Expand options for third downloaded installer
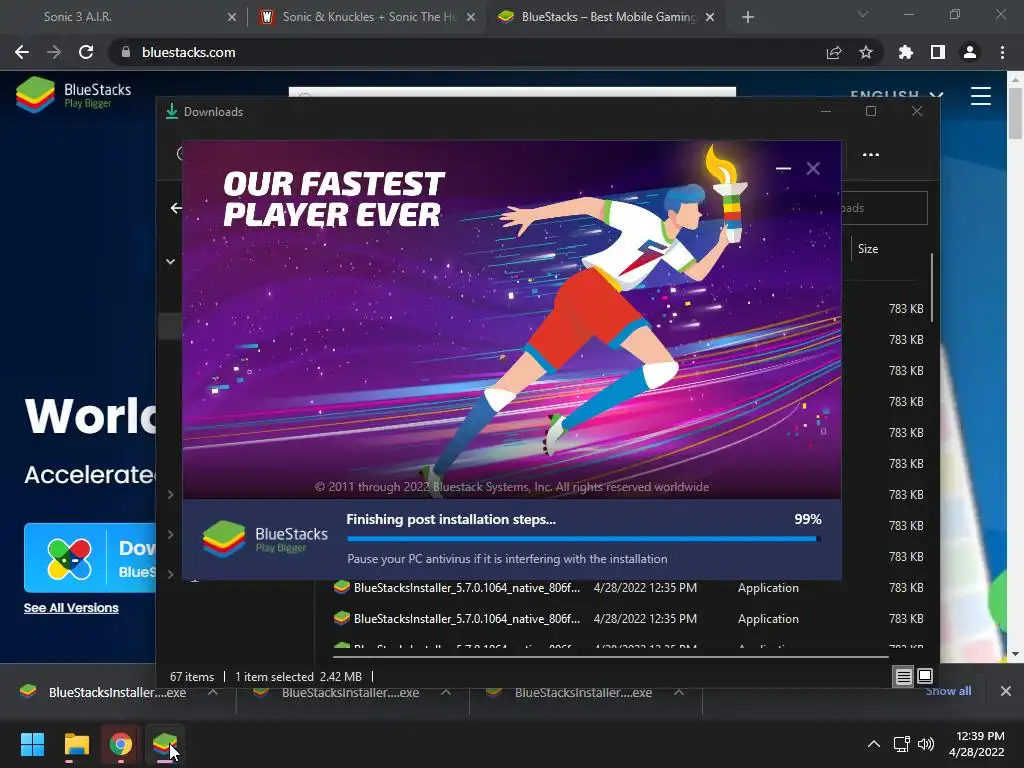The image size is (1024, 768). click(679, 692)
